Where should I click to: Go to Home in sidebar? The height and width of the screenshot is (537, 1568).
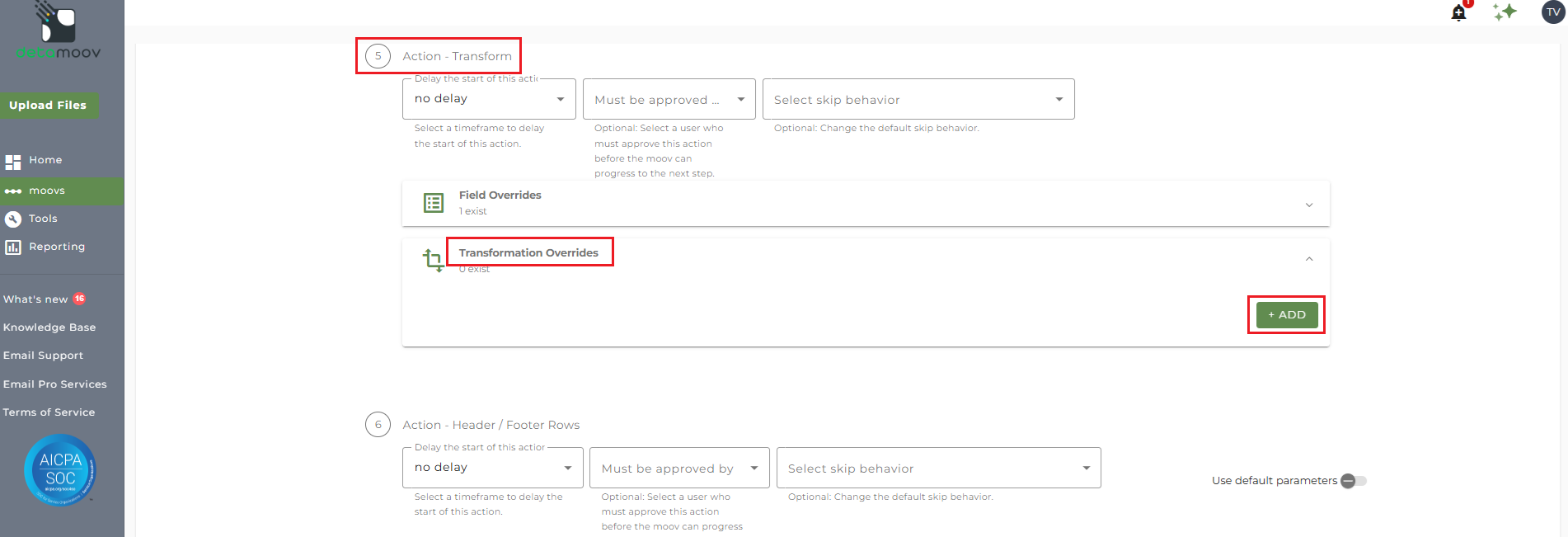click(45, 160)
